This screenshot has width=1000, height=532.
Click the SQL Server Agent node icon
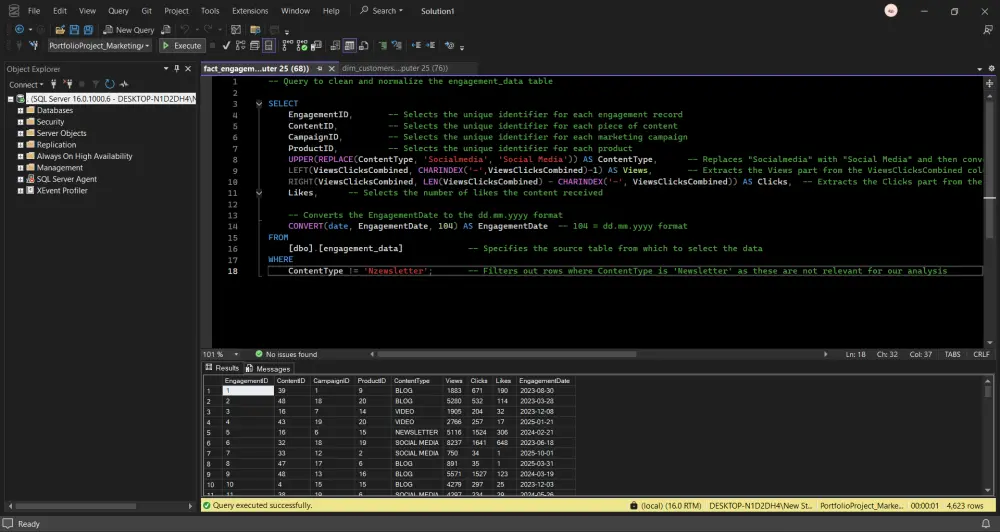coord(30,179)
